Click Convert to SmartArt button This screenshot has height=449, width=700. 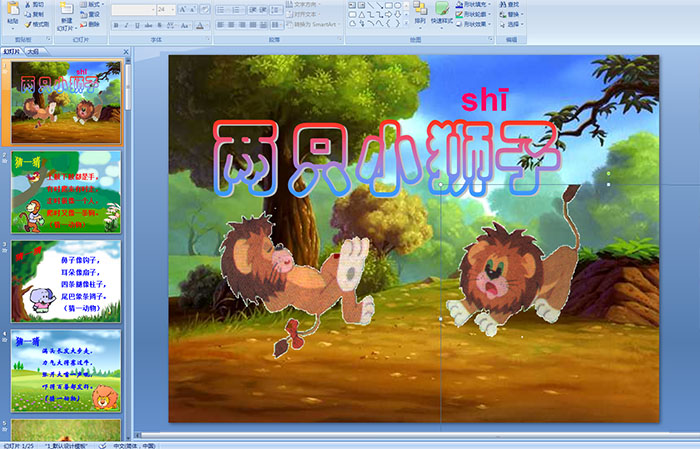pyautogui.click(x=314, y=24)
